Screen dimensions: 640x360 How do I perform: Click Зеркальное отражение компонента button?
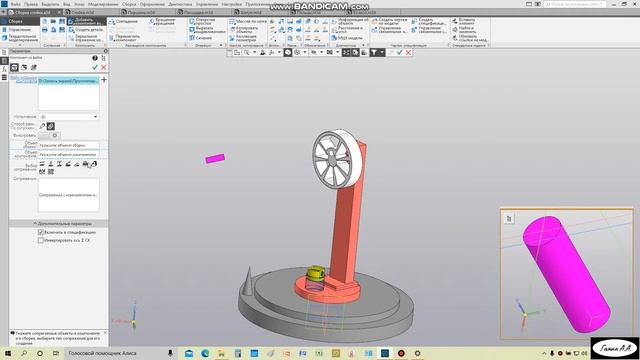click(86, 38)
